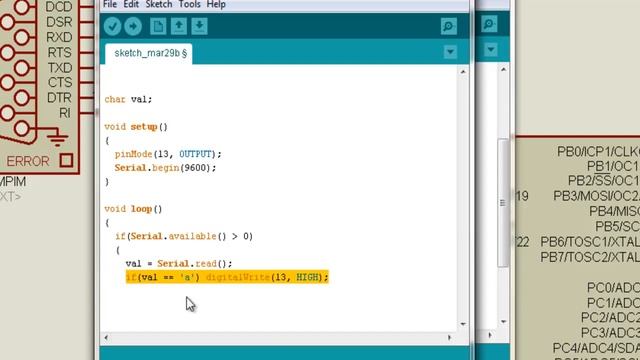Screen dimensions: 640x360
Task: Expand the tab dropdown in background Arduino window
Action: pyautogui.click(x=491, y=50)
